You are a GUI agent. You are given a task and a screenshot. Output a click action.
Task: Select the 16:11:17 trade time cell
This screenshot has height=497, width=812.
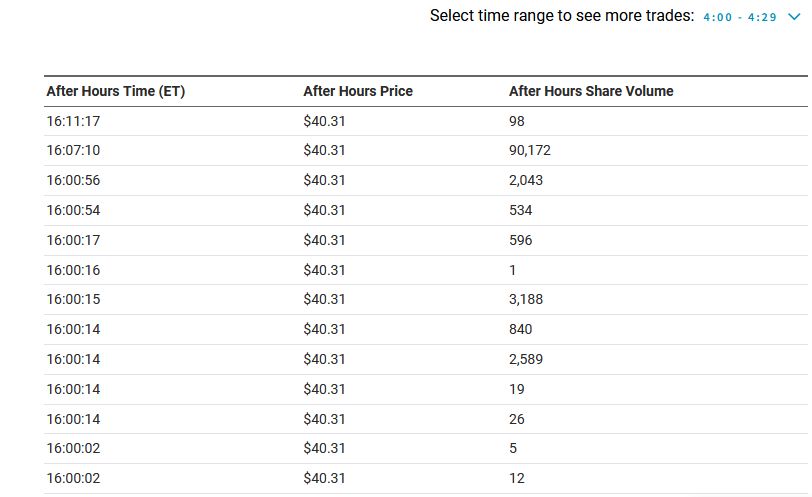(x=73, y=121)
